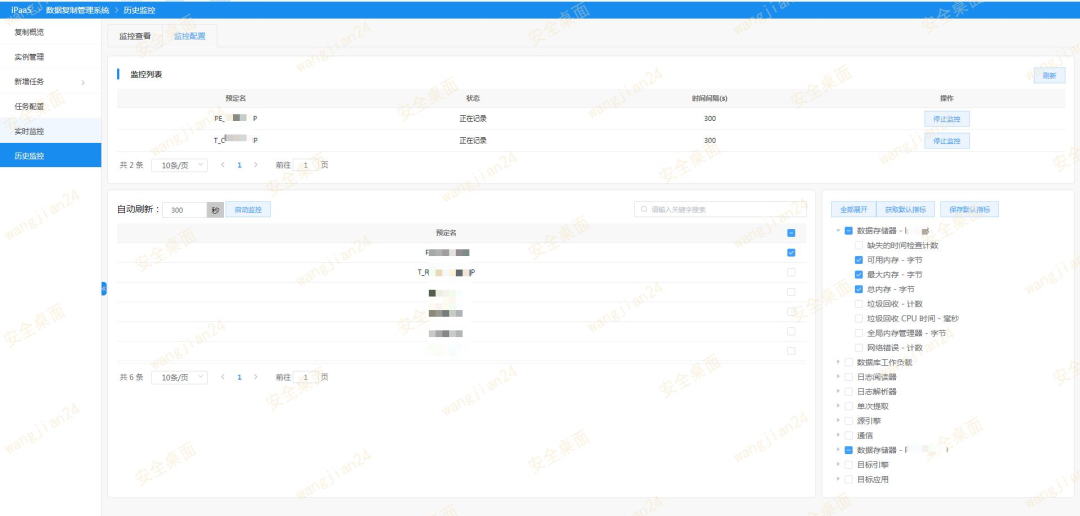Click 停止监控 for the PE_ row
The image size is (1080, 516).
[x=946, y=119]
